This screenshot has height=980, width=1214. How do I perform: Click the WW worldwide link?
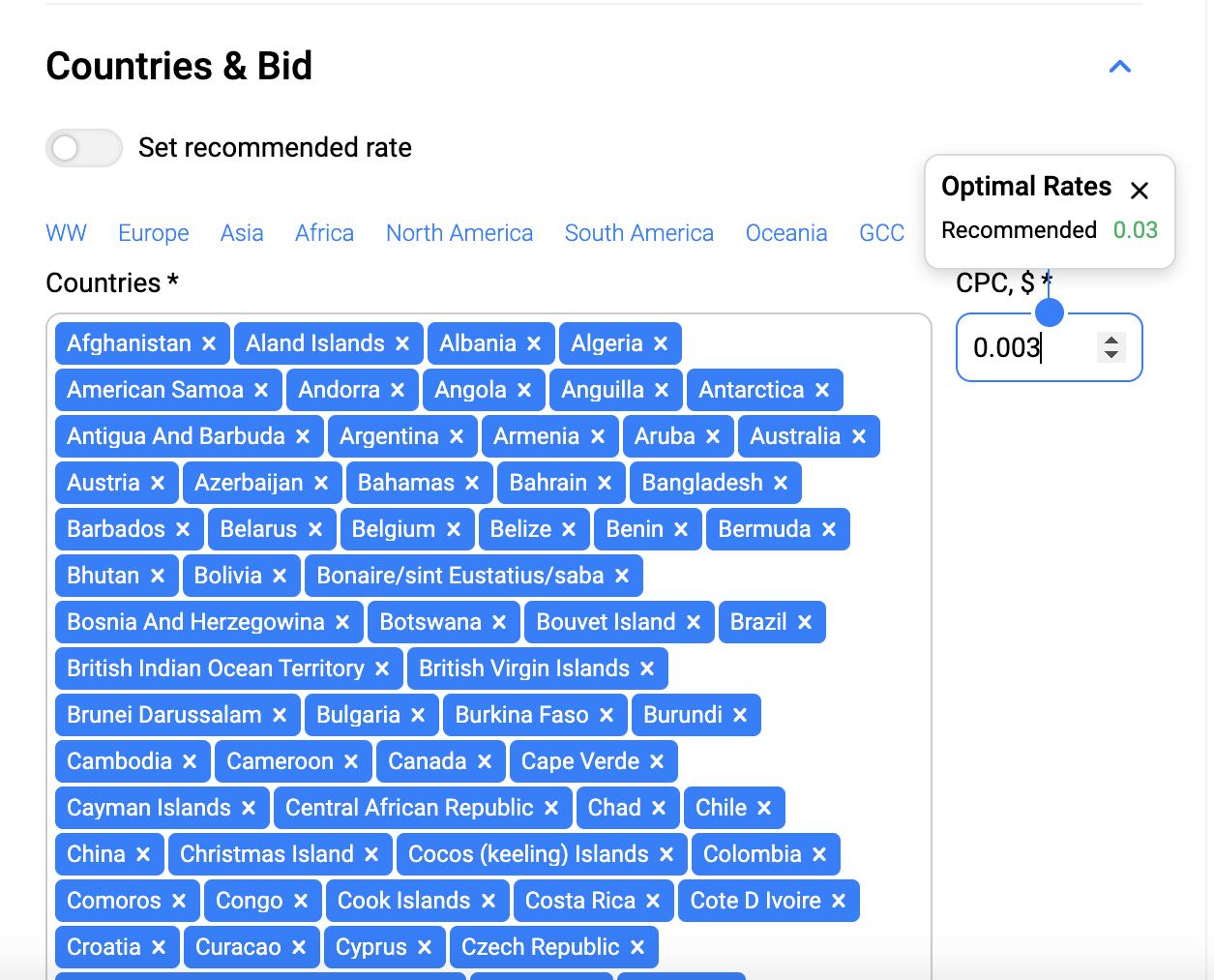point(66,233)
